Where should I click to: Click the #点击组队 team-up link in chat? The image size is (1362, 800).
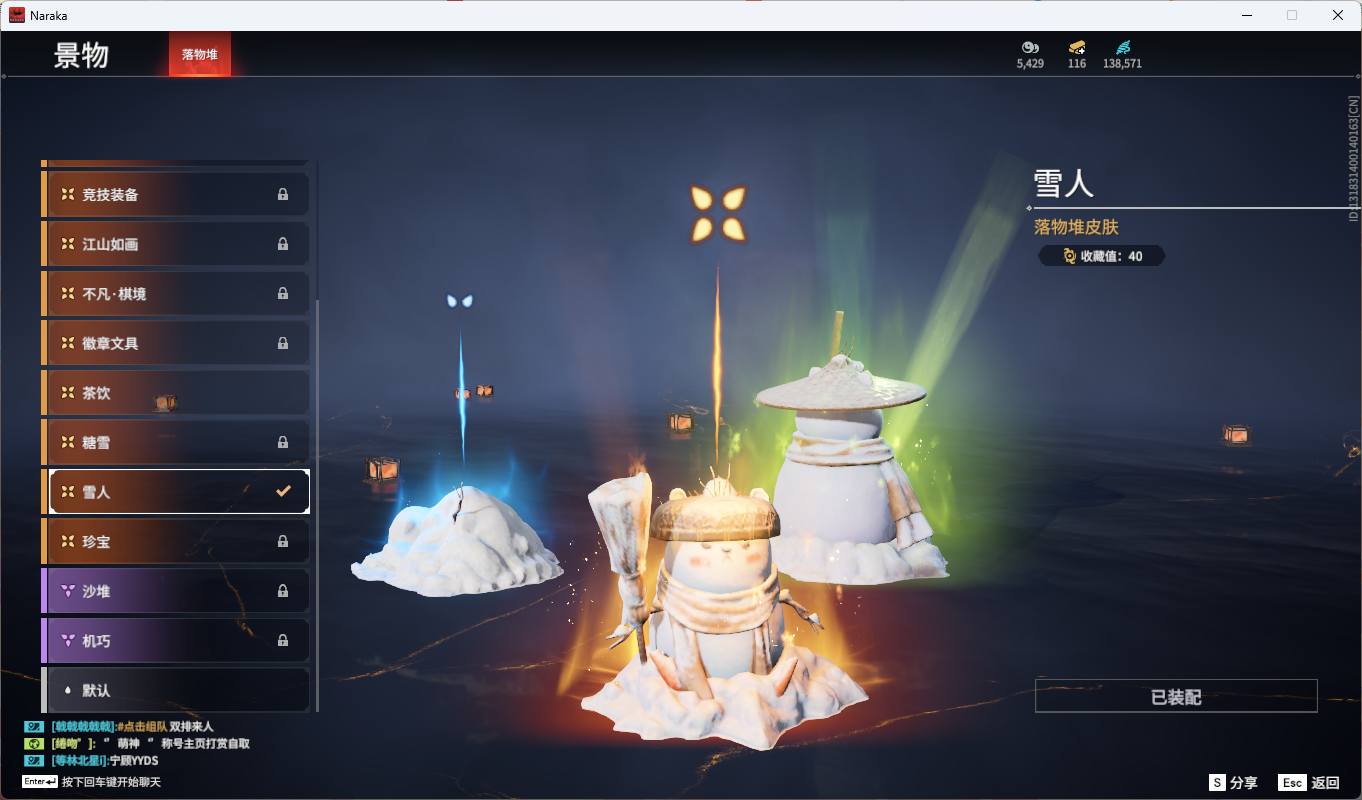click(141, 727)
